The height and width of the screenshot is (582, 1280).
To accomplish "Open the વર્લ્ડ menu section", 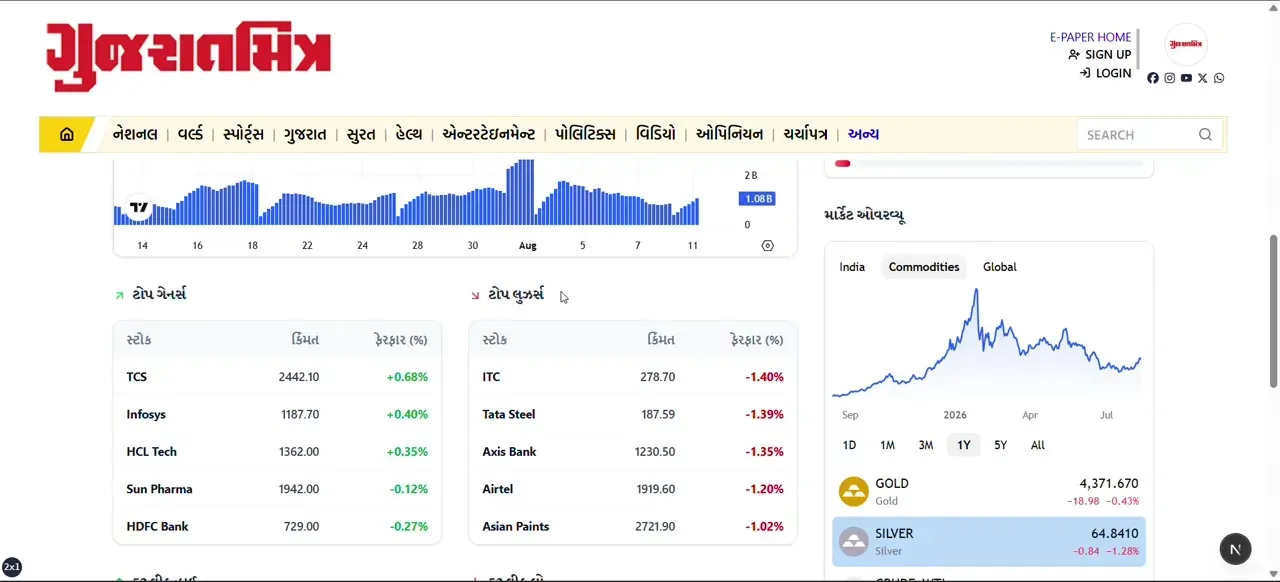I will [190, 134].
